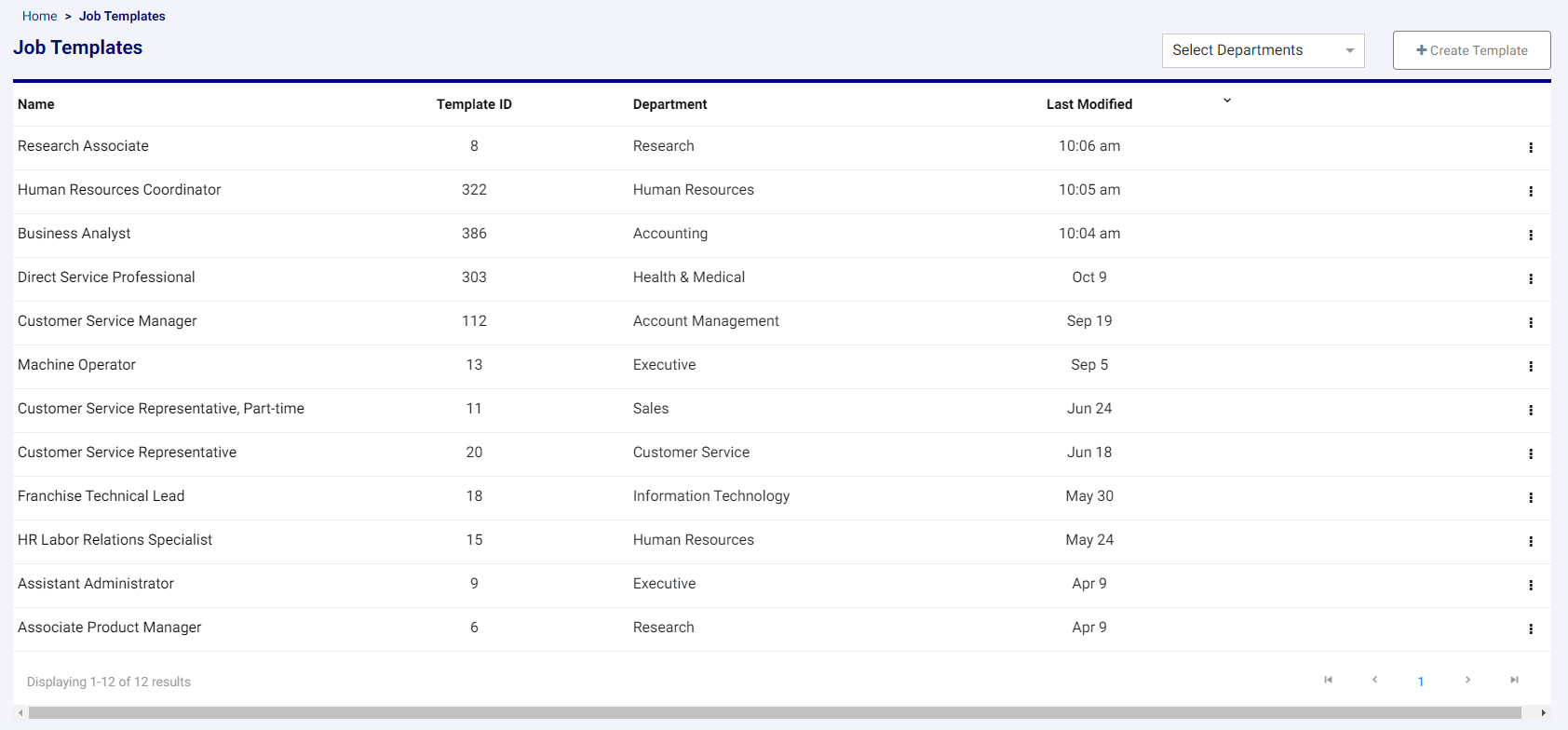Open the actions menu for Research Associate
This screenshot has width=1568, height=730.
[x=1531, y=147]
